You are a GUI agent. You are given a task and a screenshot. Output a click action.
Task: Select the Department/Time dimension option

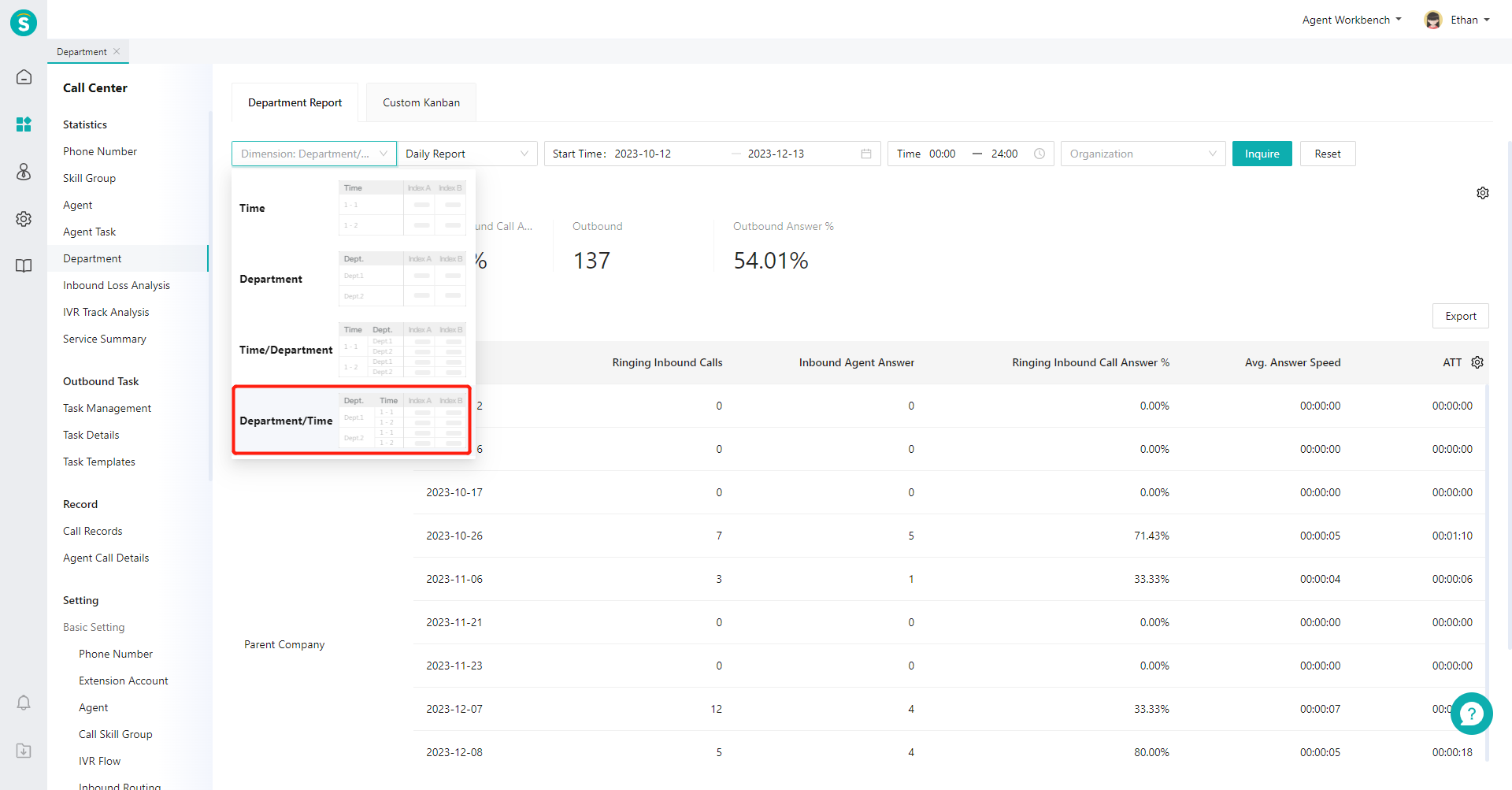coord(352,421)
